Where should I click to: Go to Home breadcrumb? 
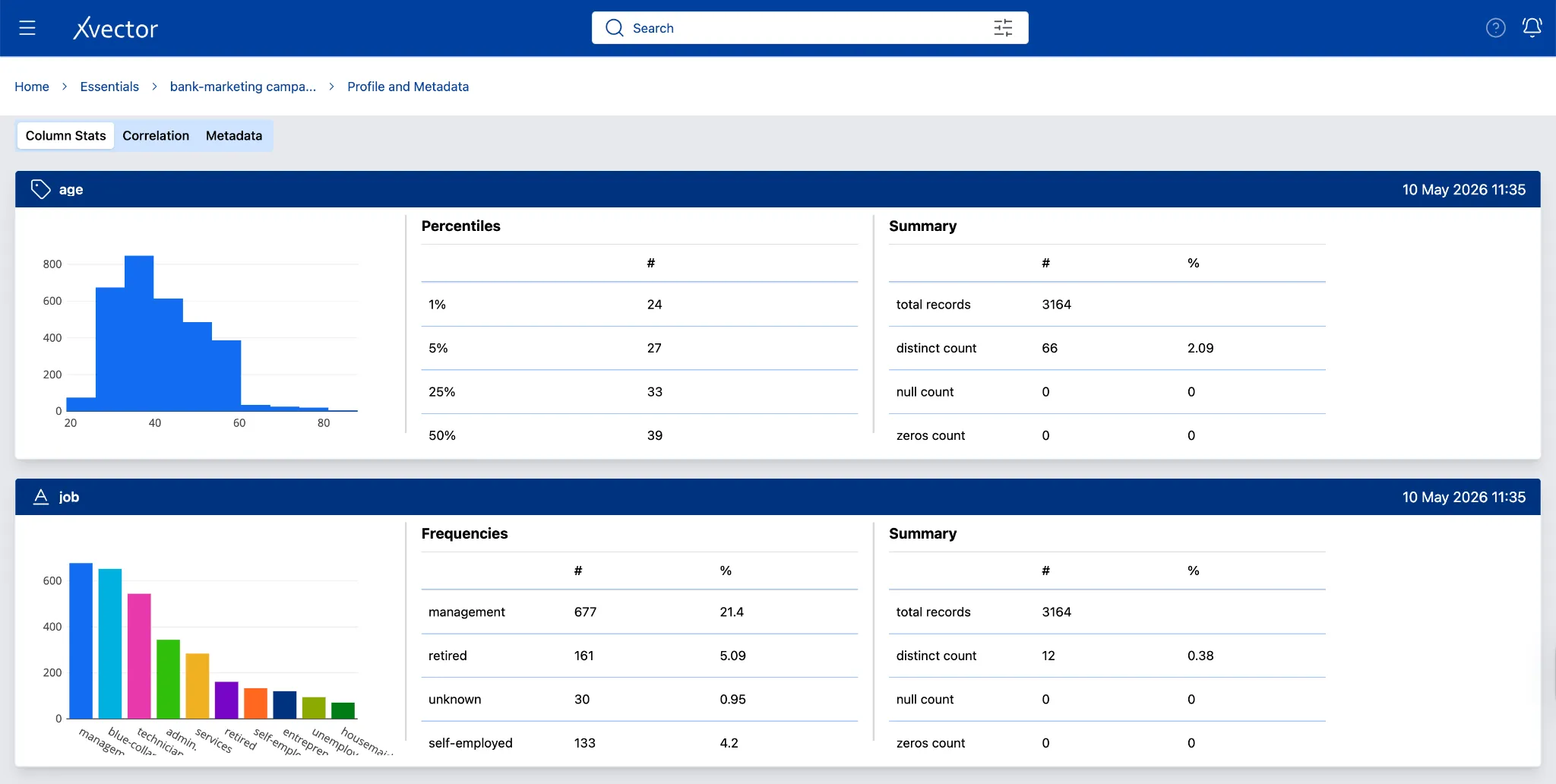pyautogui.click(x=32, y=87)
